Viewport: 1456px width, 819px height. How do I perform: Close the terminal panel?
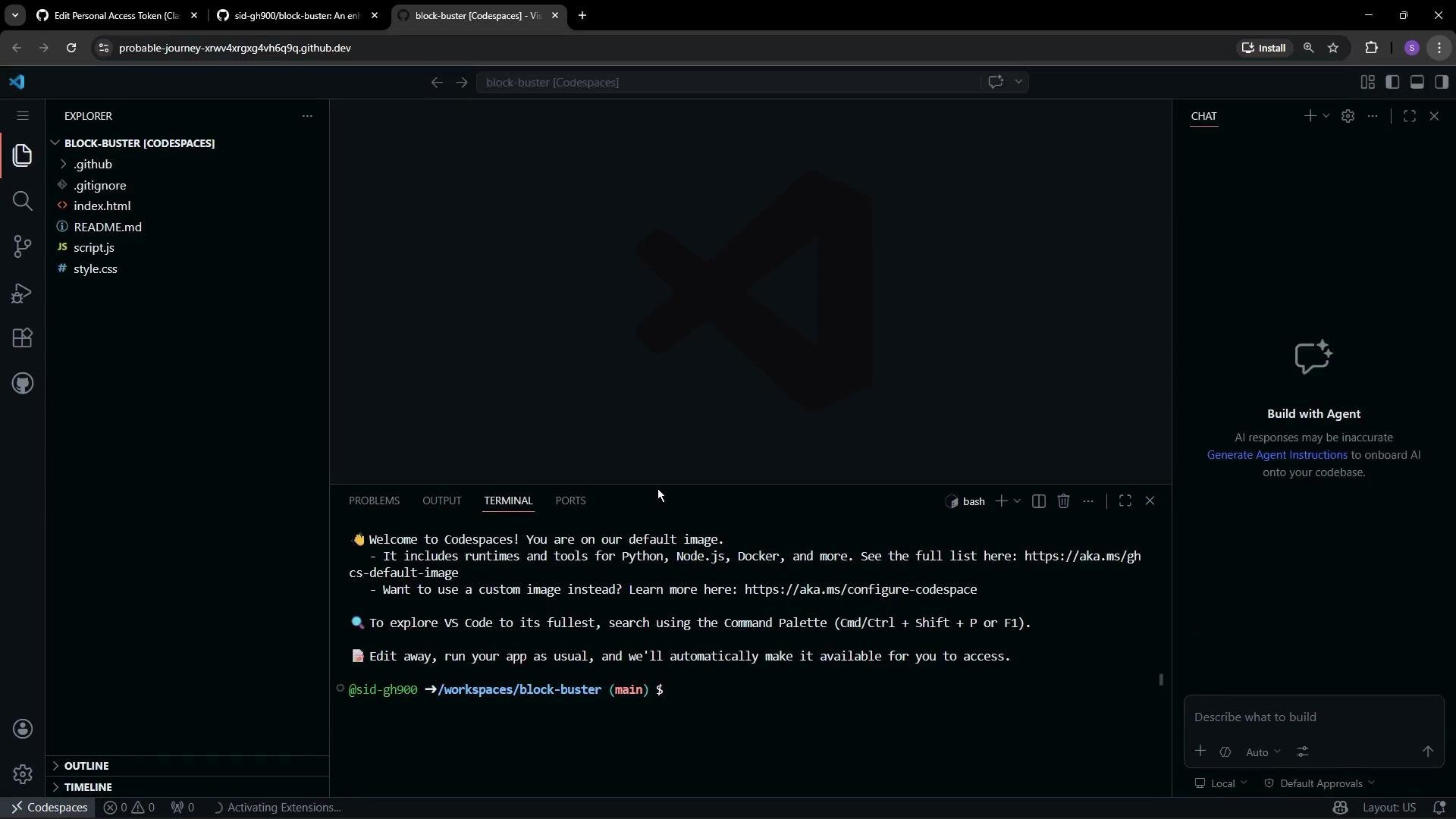click(1150, 501)
